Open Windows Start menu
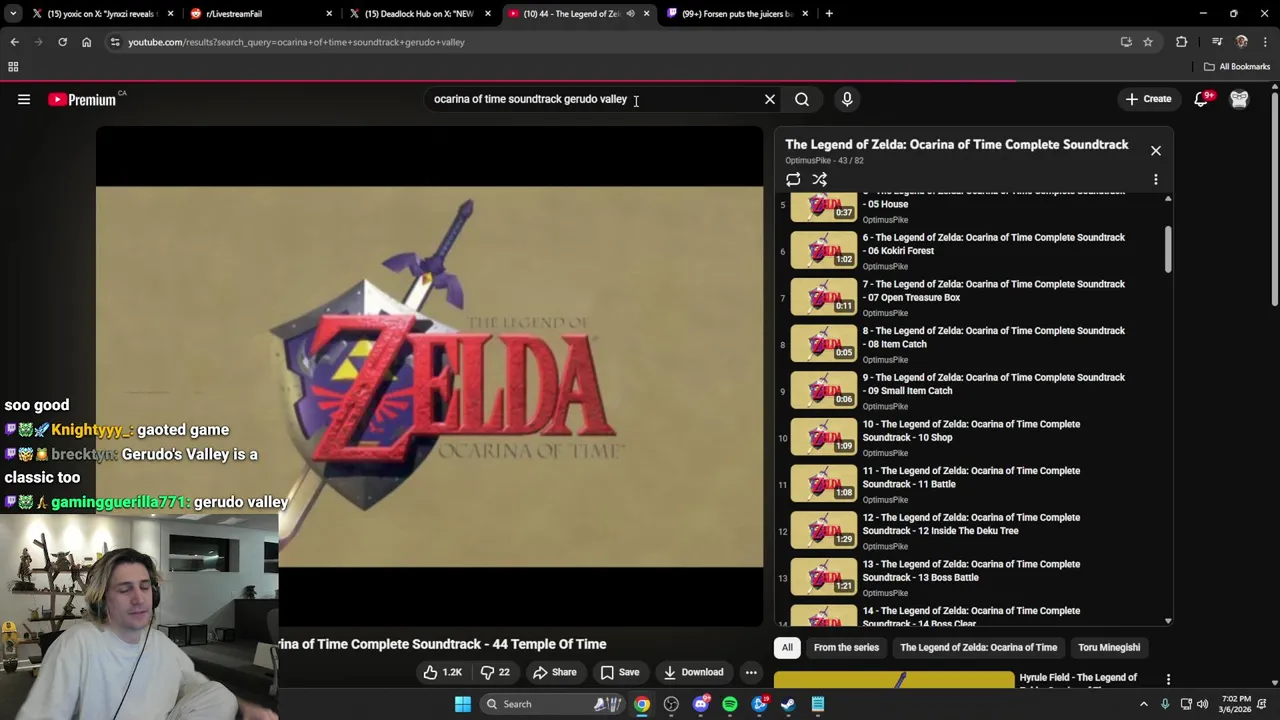This screenshot has width=1280, height=720. coord(463,704)
